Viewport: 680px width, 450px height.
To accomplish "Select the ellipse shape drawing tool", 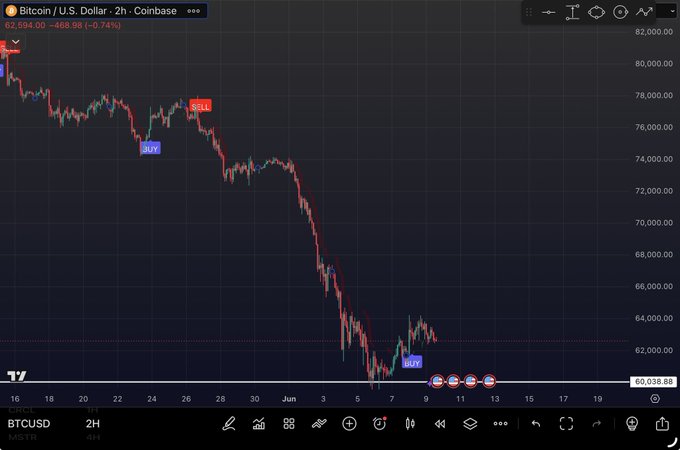I will click(596, 12).
